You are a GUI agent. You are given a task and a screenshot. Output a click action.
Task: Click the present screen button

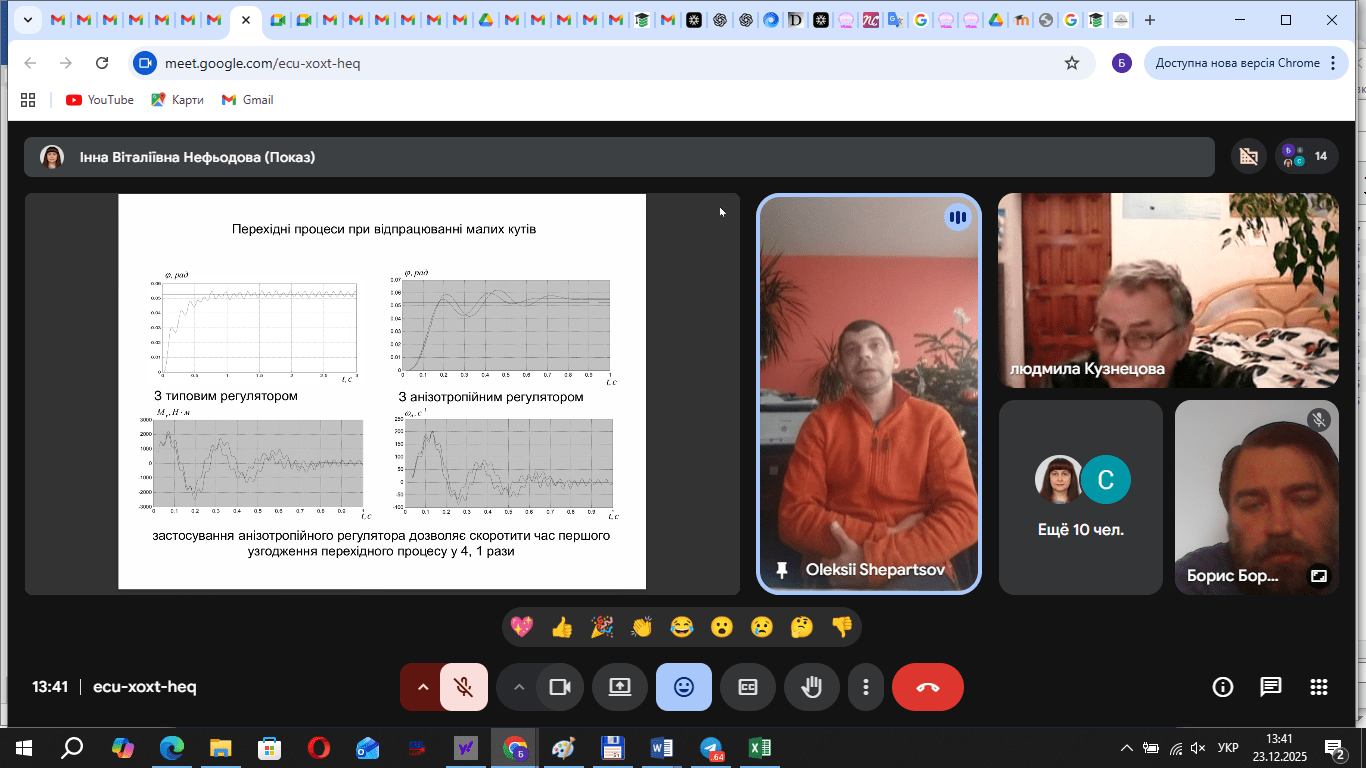[x=620, y=687]
